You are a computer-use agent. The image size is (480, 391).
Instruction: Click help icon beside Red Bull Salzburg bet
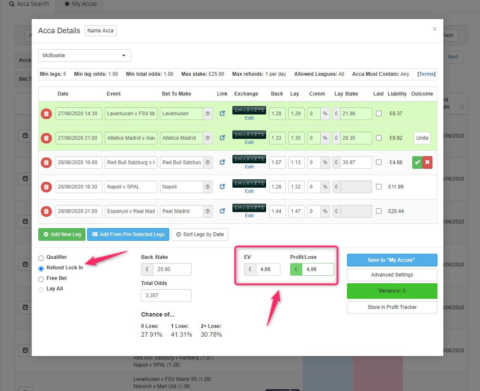pos(208,162)
